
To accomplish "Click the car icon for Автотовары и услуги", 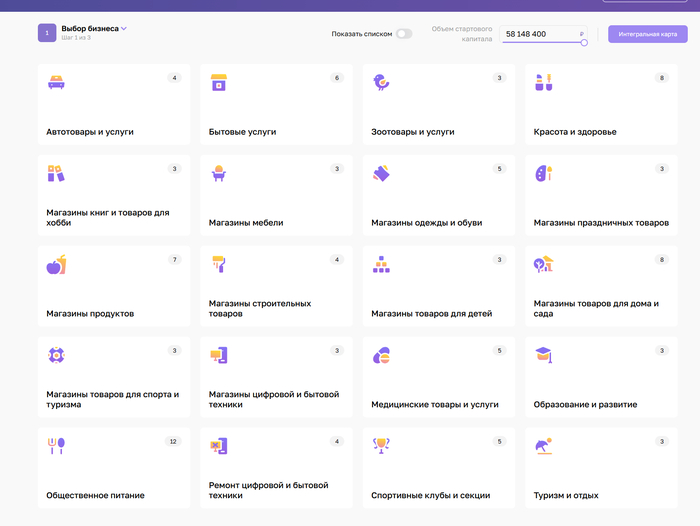I will tap(56, 83).
